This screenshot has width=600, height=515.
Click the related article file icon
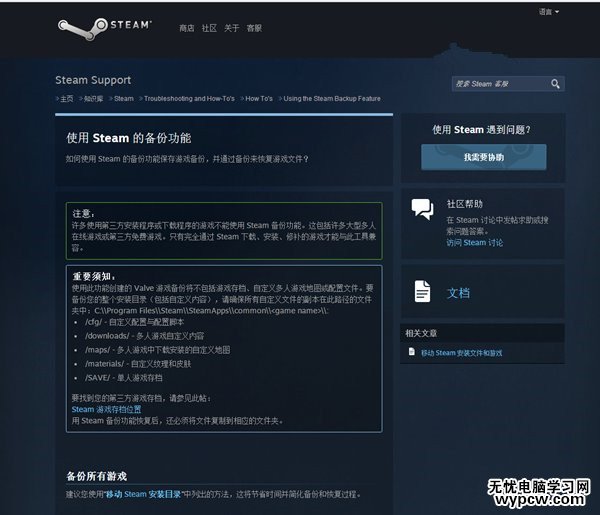tap(411, 352)
